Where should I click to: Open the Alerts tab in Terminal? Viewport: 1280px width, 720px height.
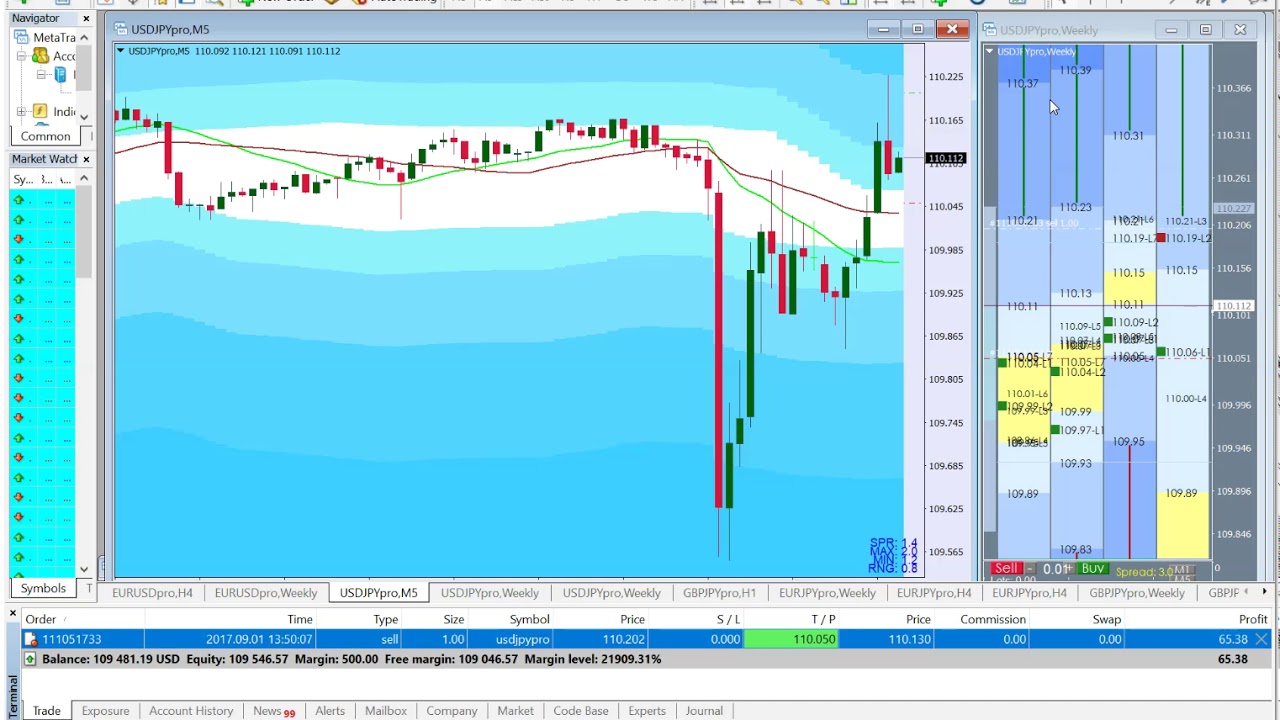(330, 711)
